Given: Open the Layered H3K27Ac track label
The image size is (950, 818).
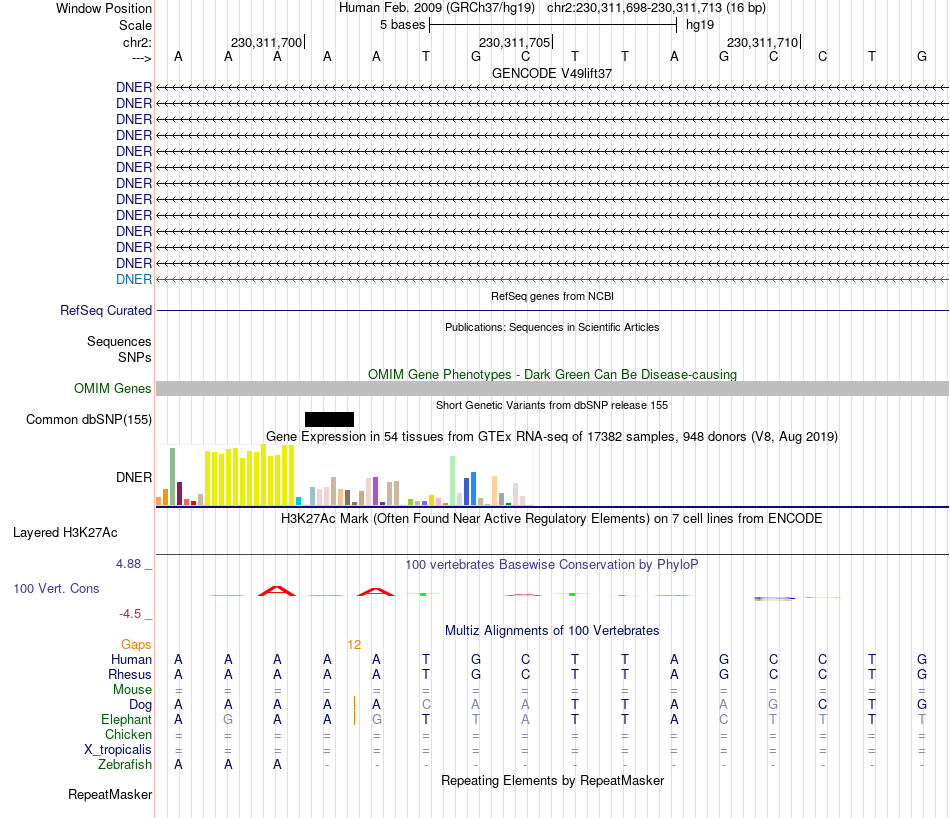Looking at the screenshot, I should tap(65, 533).
